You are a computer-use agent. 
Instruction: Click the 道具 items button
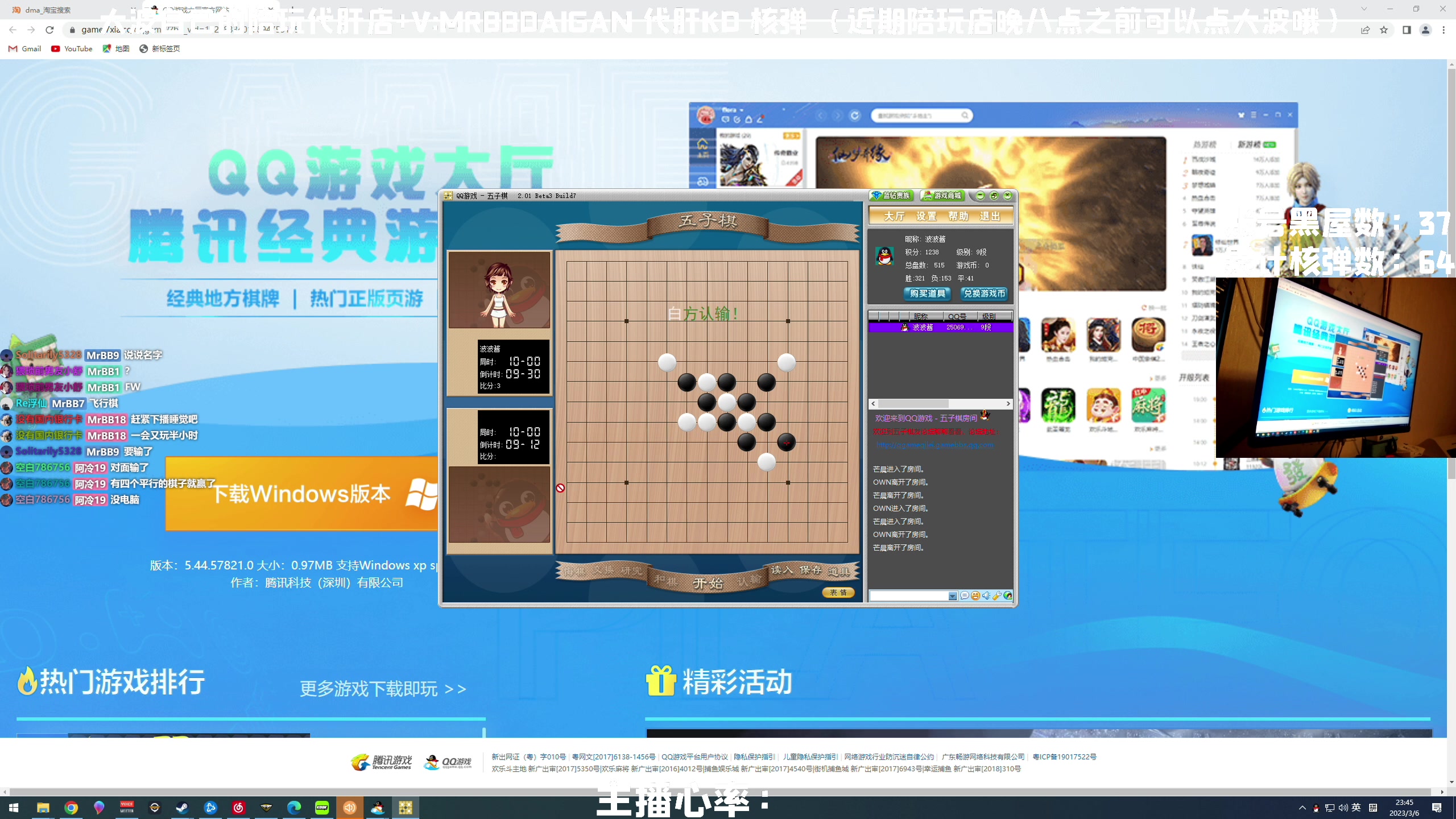click(x=839, y=571)
